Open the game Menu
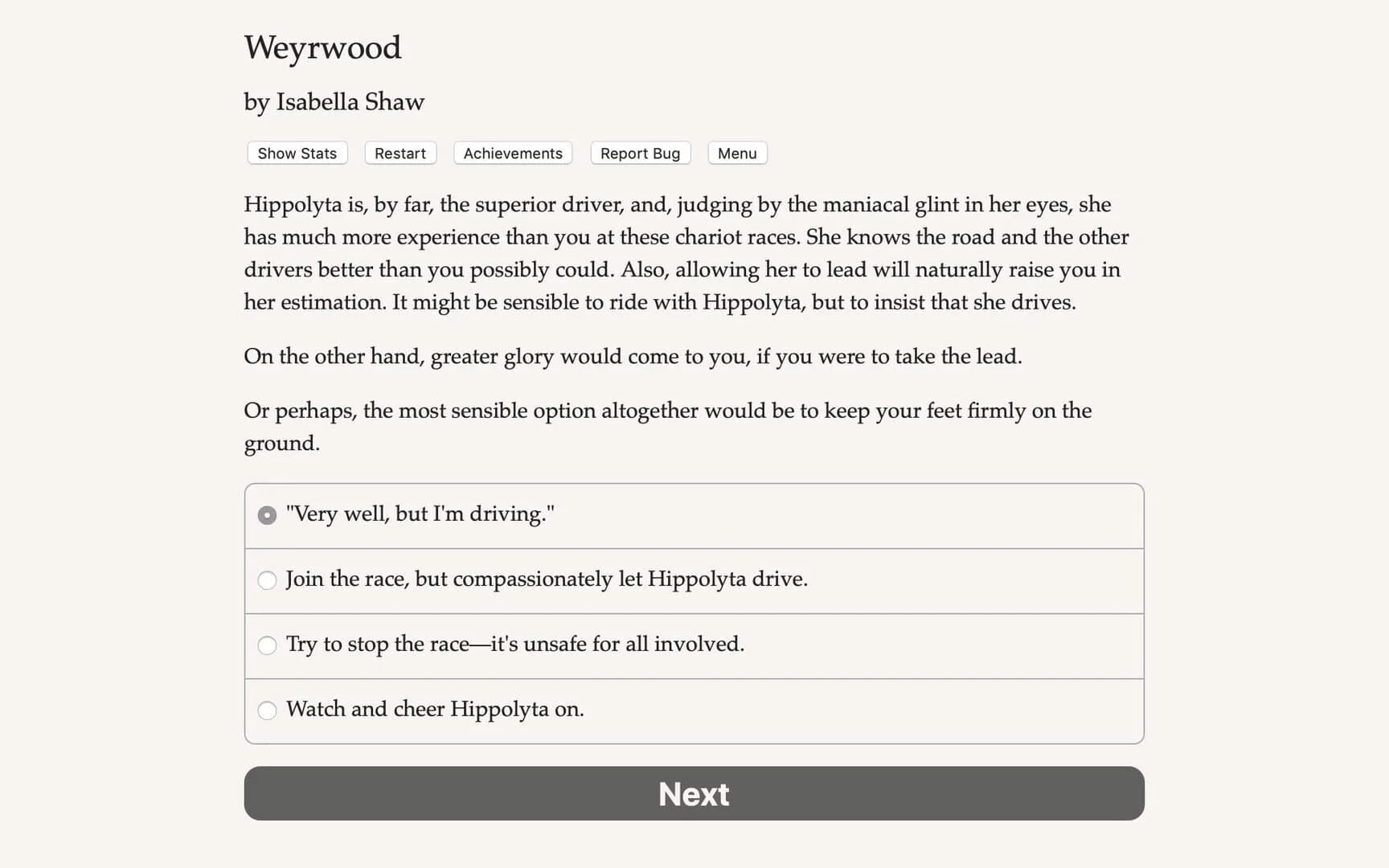 tap(736, 153)
